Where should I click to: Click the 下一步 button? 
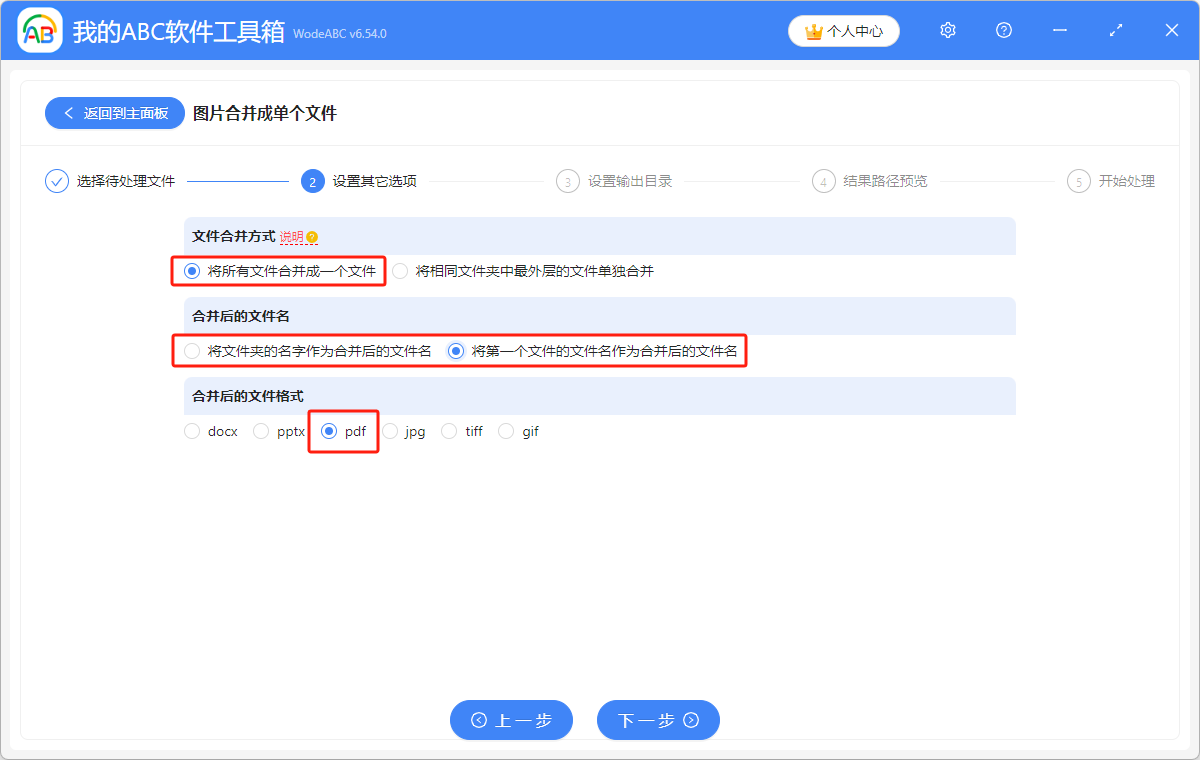click(x=658, y=720)
